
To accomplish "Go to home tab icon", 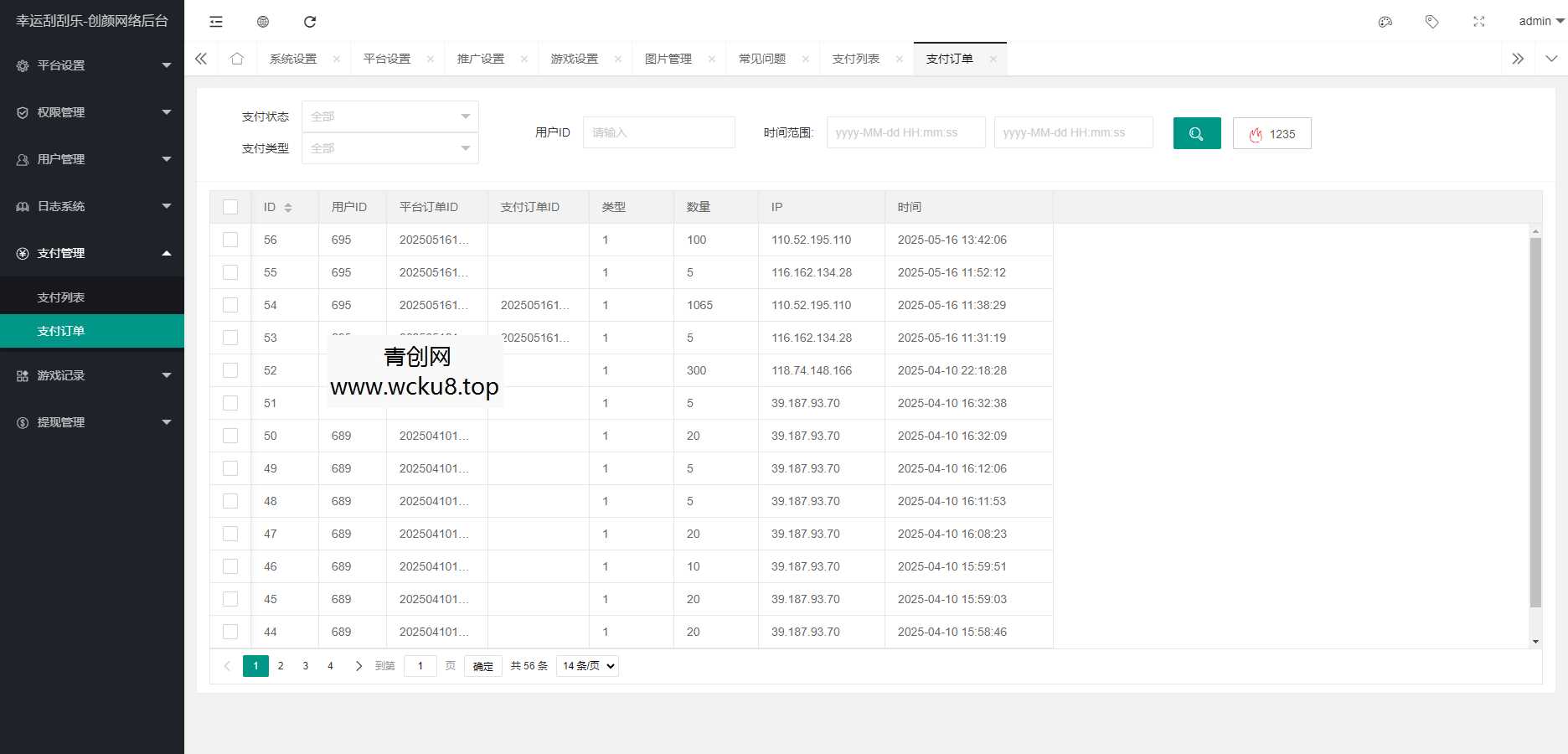I will (x=237, y=59).
